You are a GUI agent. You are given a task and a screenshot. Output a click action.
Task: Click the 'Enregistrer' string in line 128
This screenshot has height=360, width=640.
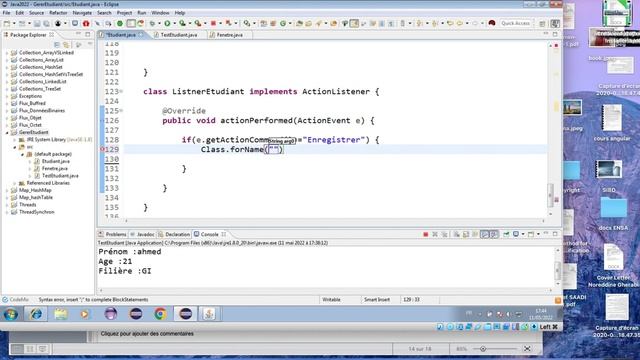pyautogui.click(x=333, y=140)
